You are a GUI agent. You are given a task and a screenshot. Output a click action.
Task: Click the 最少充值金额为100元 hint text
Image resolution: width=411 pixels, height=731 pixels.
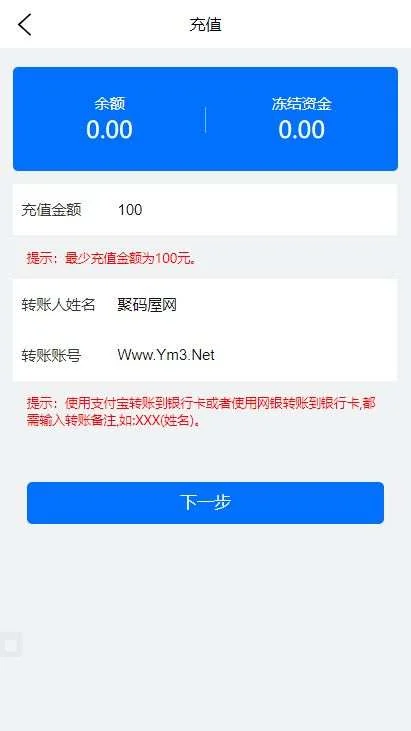click(130, 258)
